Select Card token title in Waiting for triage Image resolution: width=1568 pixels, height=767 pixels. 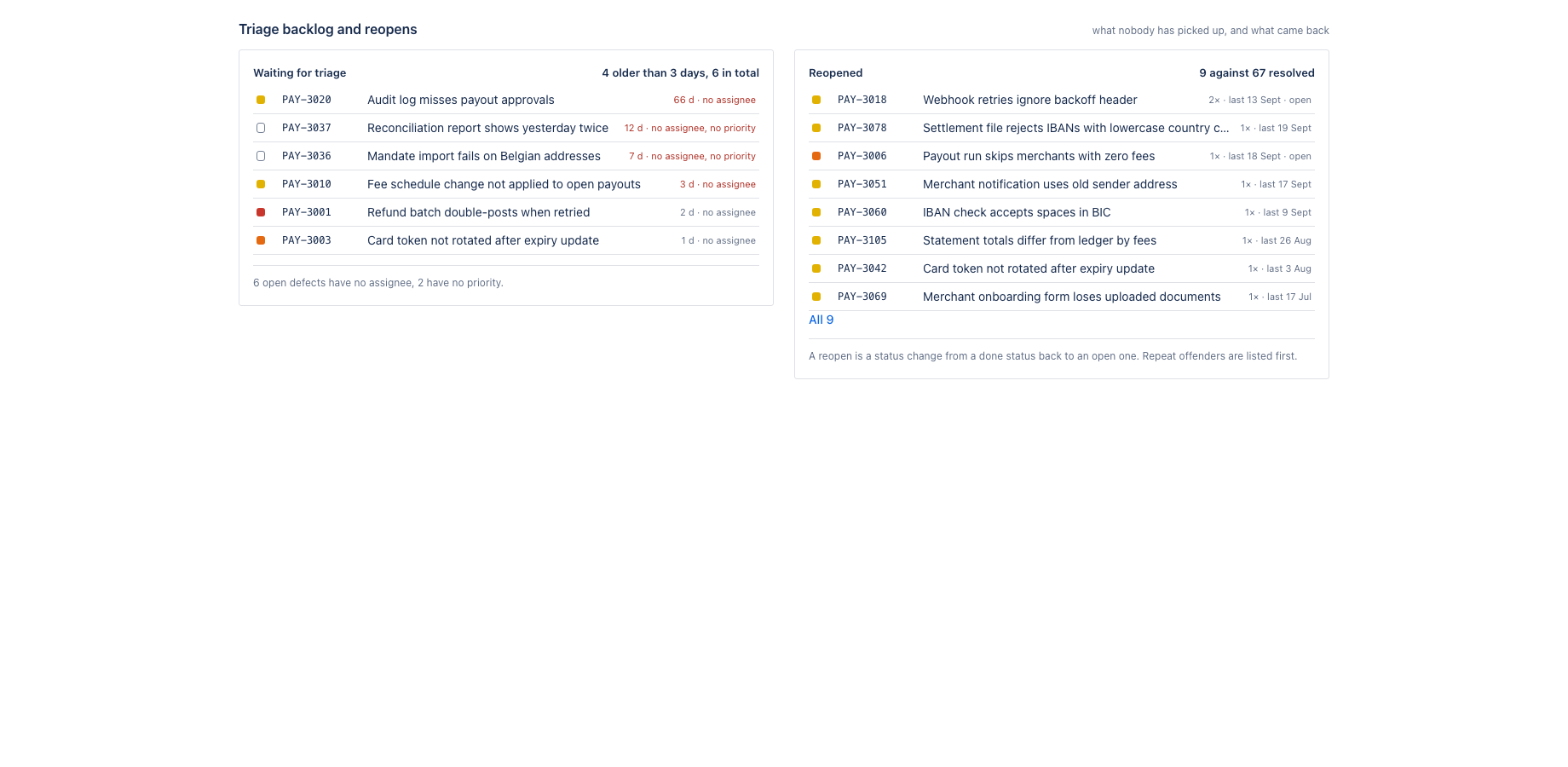click(483, 240)
